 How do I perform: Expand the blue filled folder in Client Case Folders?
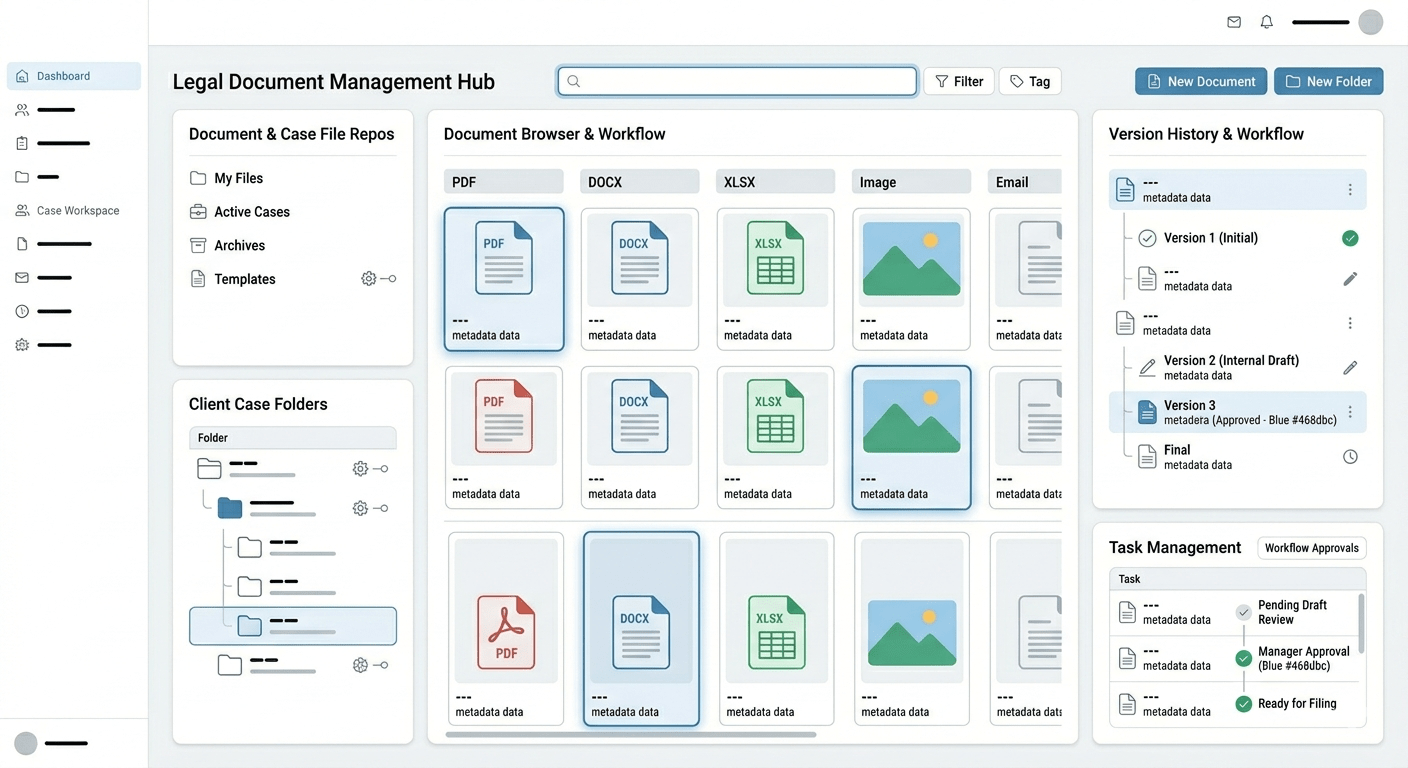point(230,508)
